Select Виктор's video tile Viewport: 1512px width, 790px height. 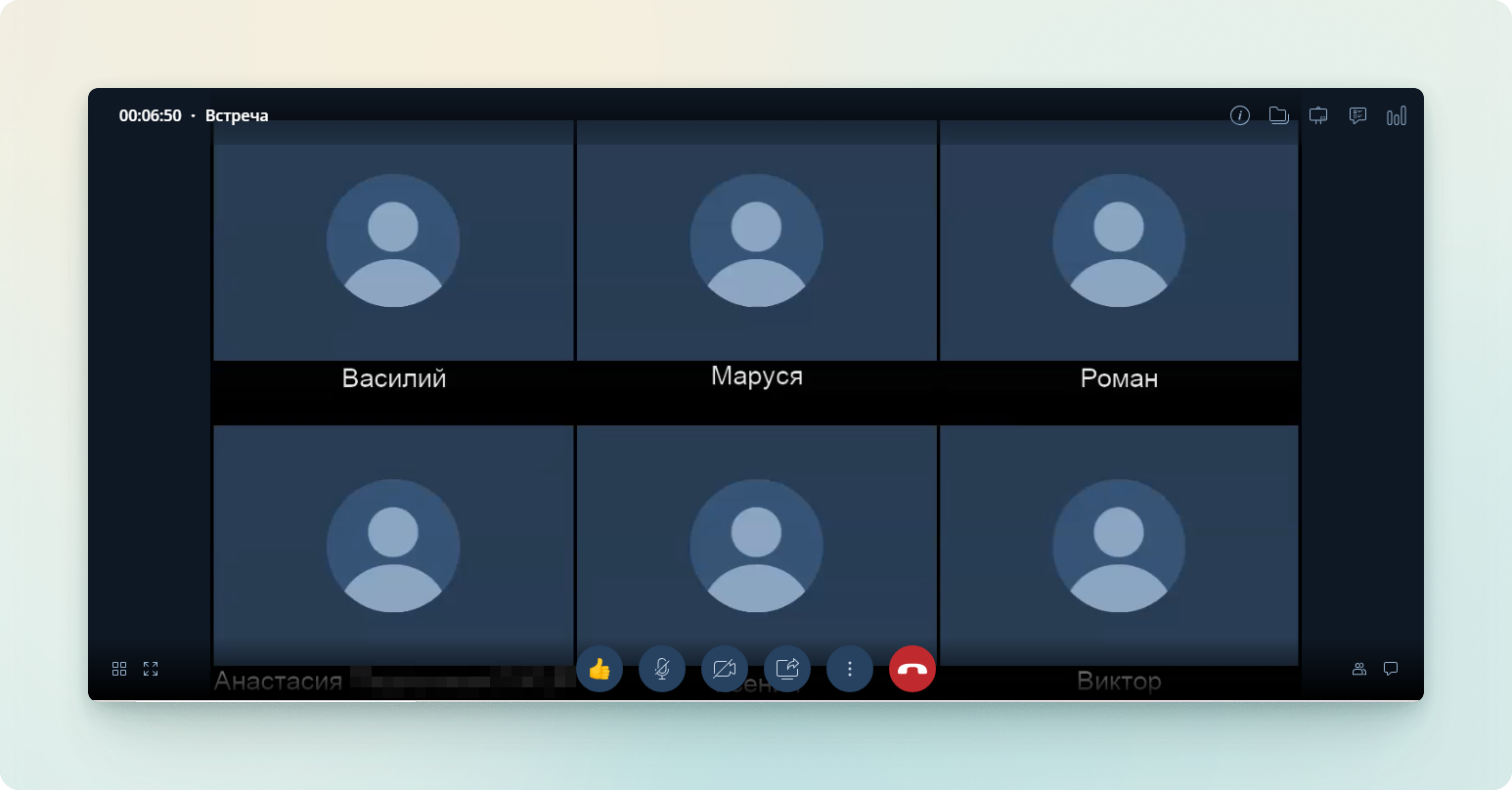click(x=1119, y=546)
